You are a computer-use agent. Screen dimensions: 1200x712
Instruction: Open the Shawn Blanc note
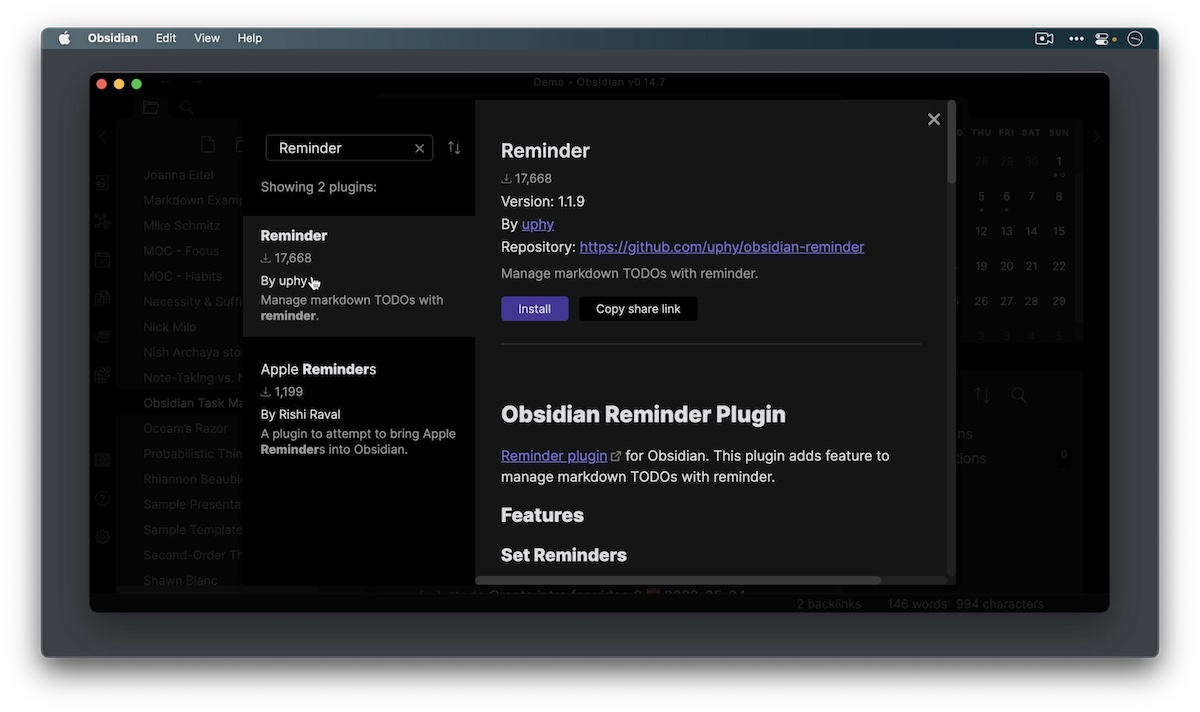(x=180, y=581)
